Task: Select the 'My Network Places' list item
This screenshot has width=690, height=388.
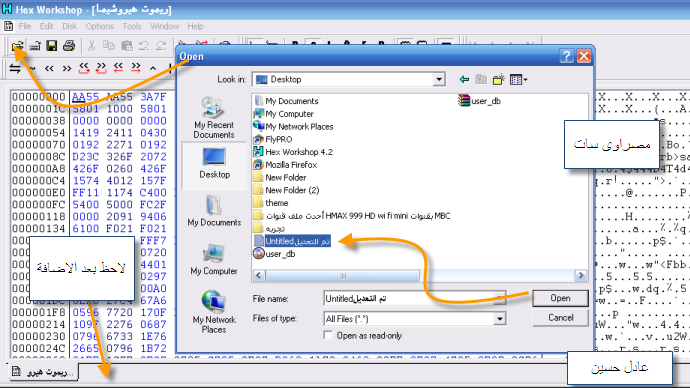Action: [x=294, y=126]
